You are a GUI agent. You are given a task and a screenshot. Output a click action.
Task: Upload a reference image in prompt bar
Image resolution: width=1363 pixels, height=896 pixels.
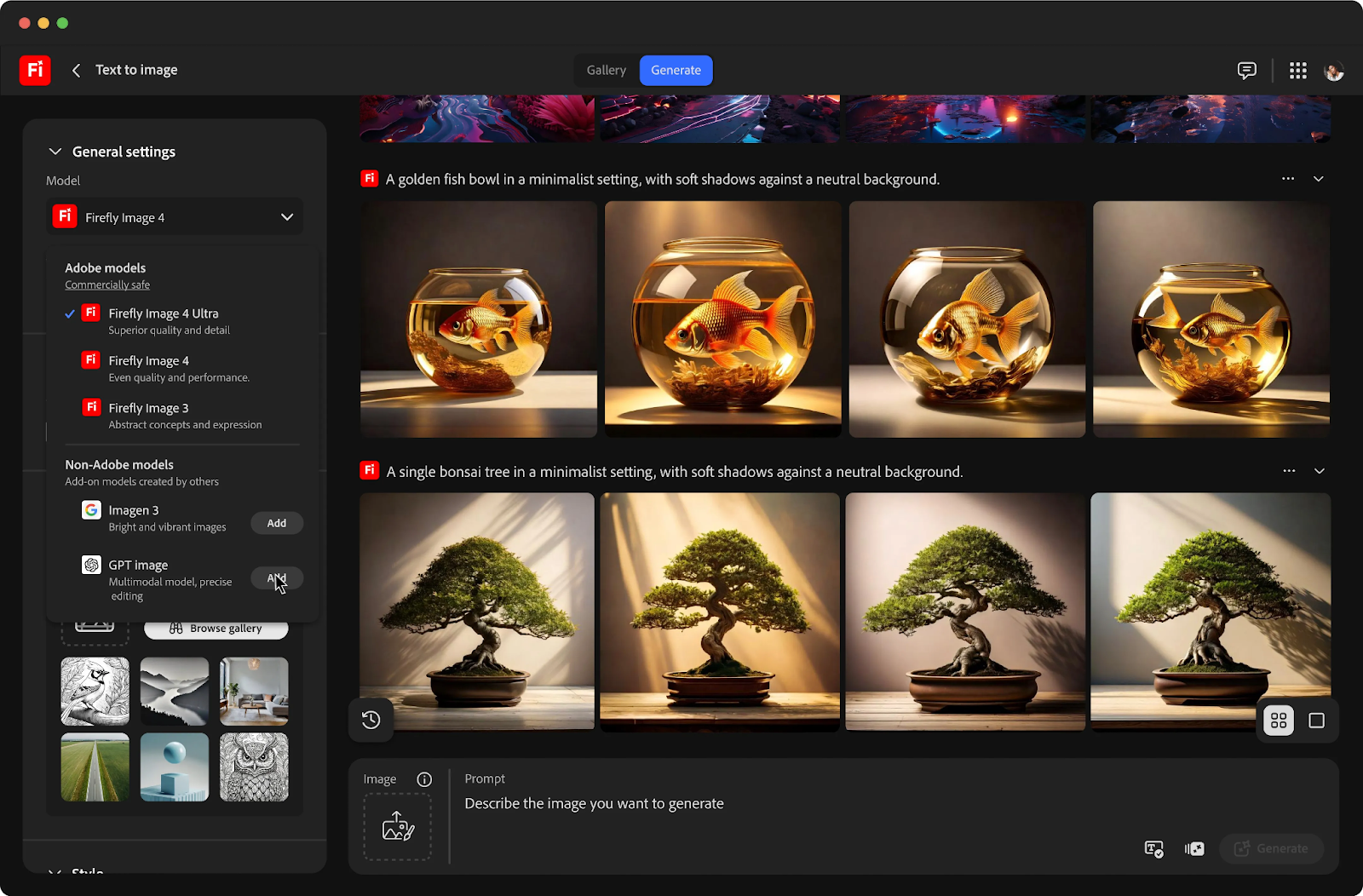click(x=398, y=826)
